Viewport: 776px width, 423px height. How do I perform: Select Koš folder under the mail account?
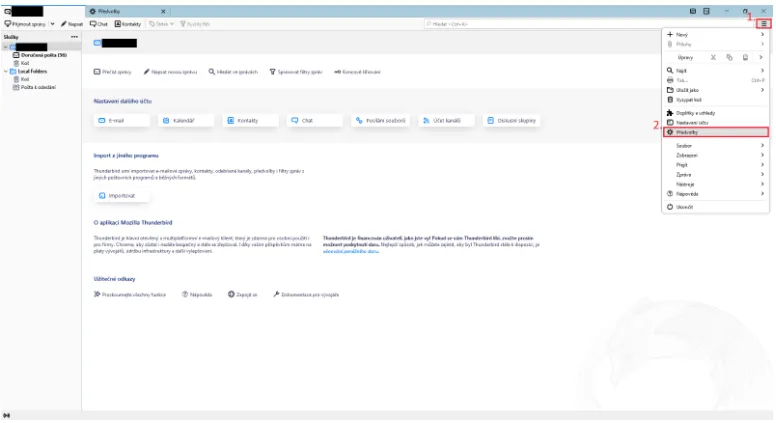pos(21,63)
